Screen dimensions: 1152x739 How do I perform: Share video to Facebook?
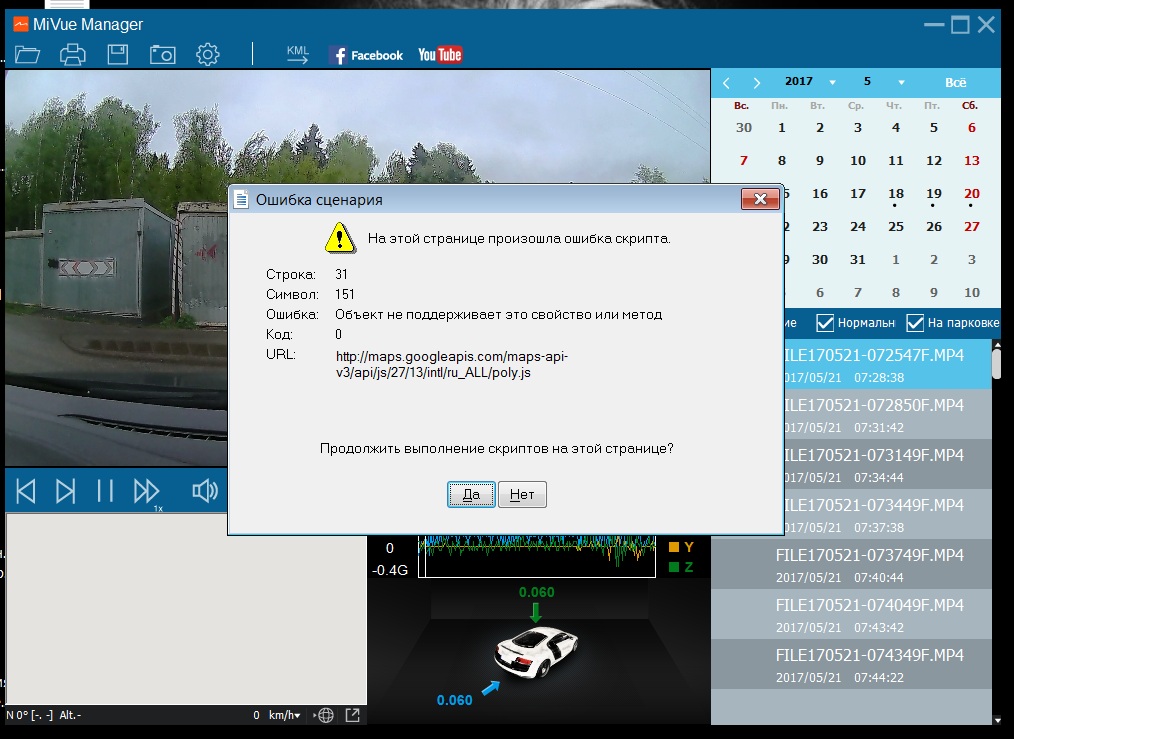click(x=366, y=55)
